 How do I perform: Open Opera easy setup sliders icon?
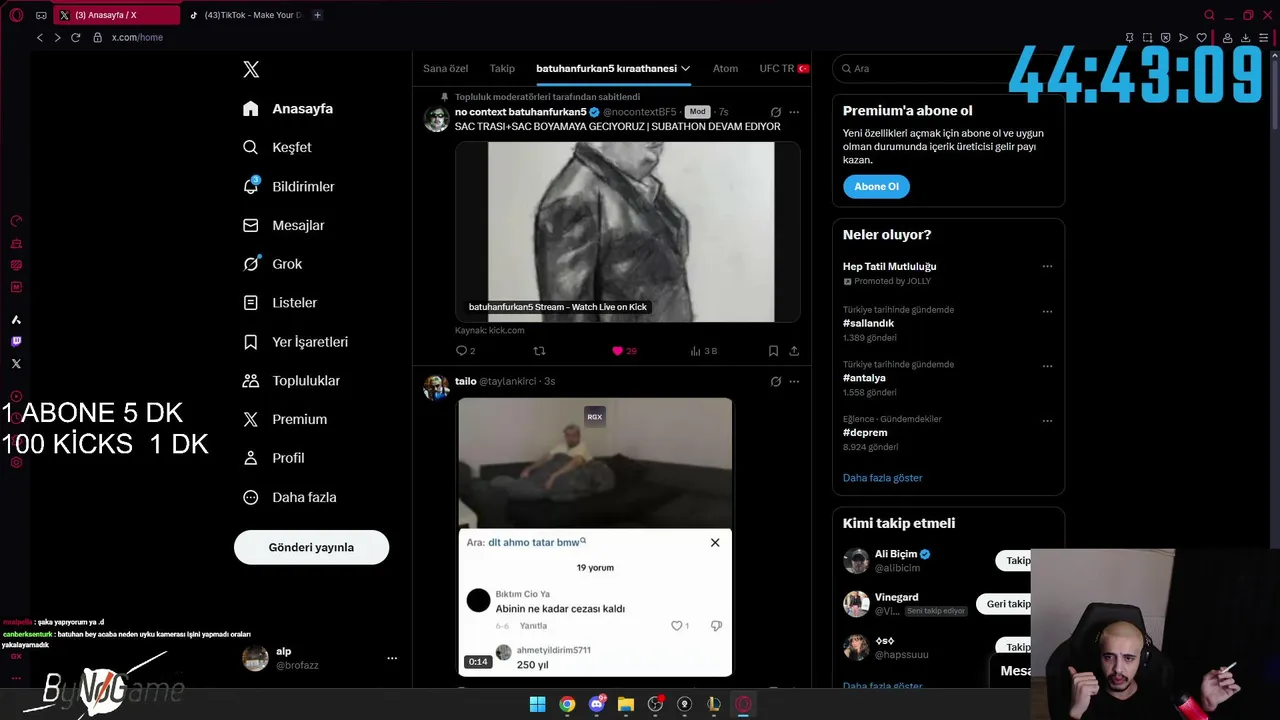[1264, 38]
